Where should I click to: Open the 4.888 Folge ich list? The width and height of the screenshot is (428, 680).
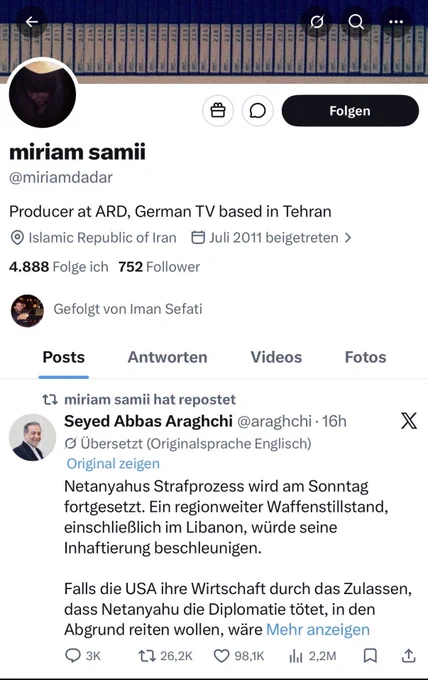59,266
